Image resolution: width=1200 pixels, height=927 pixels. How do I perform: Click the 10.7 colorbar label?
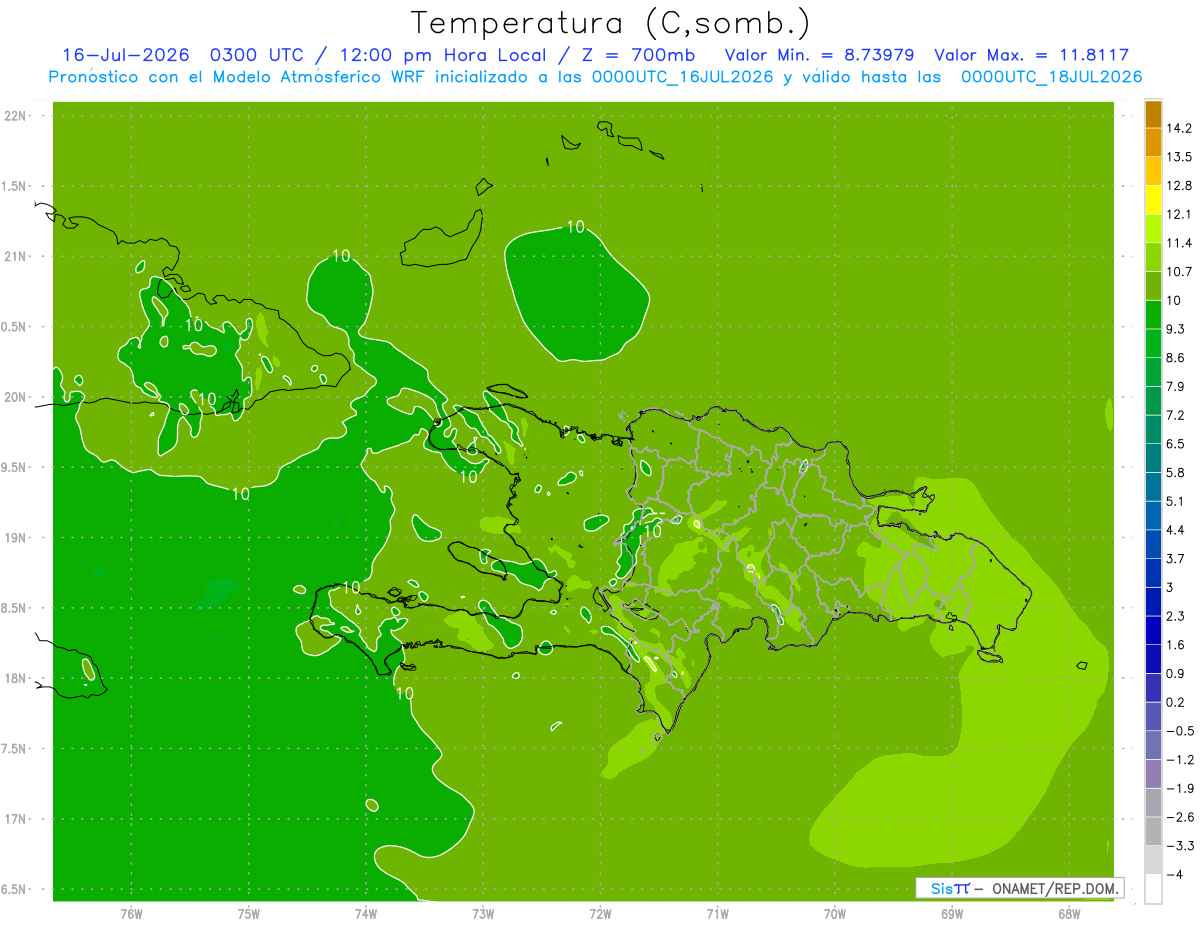(1180, 272)
